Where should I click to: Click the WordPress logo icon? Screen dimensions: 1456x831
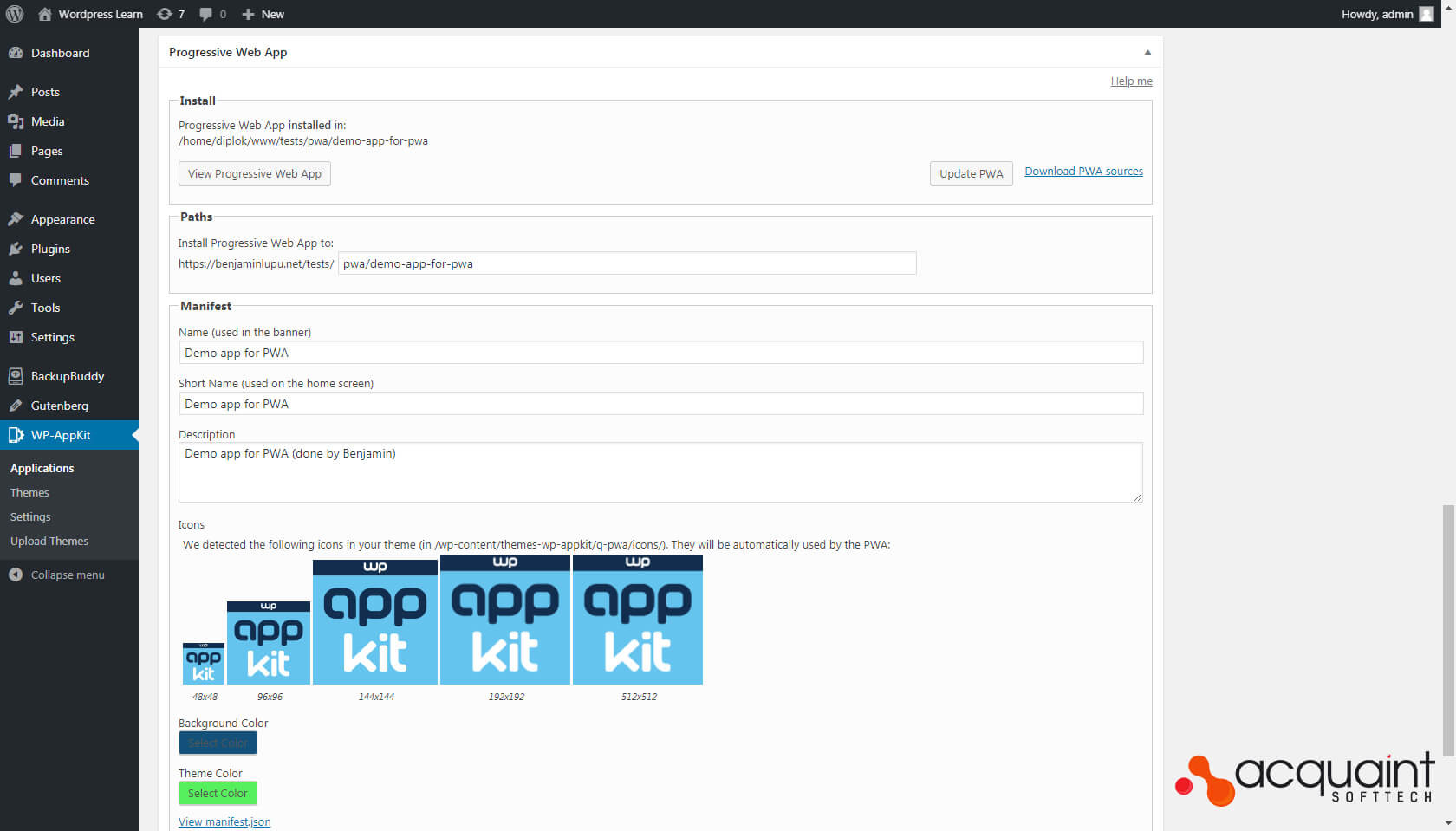(15, 14)
